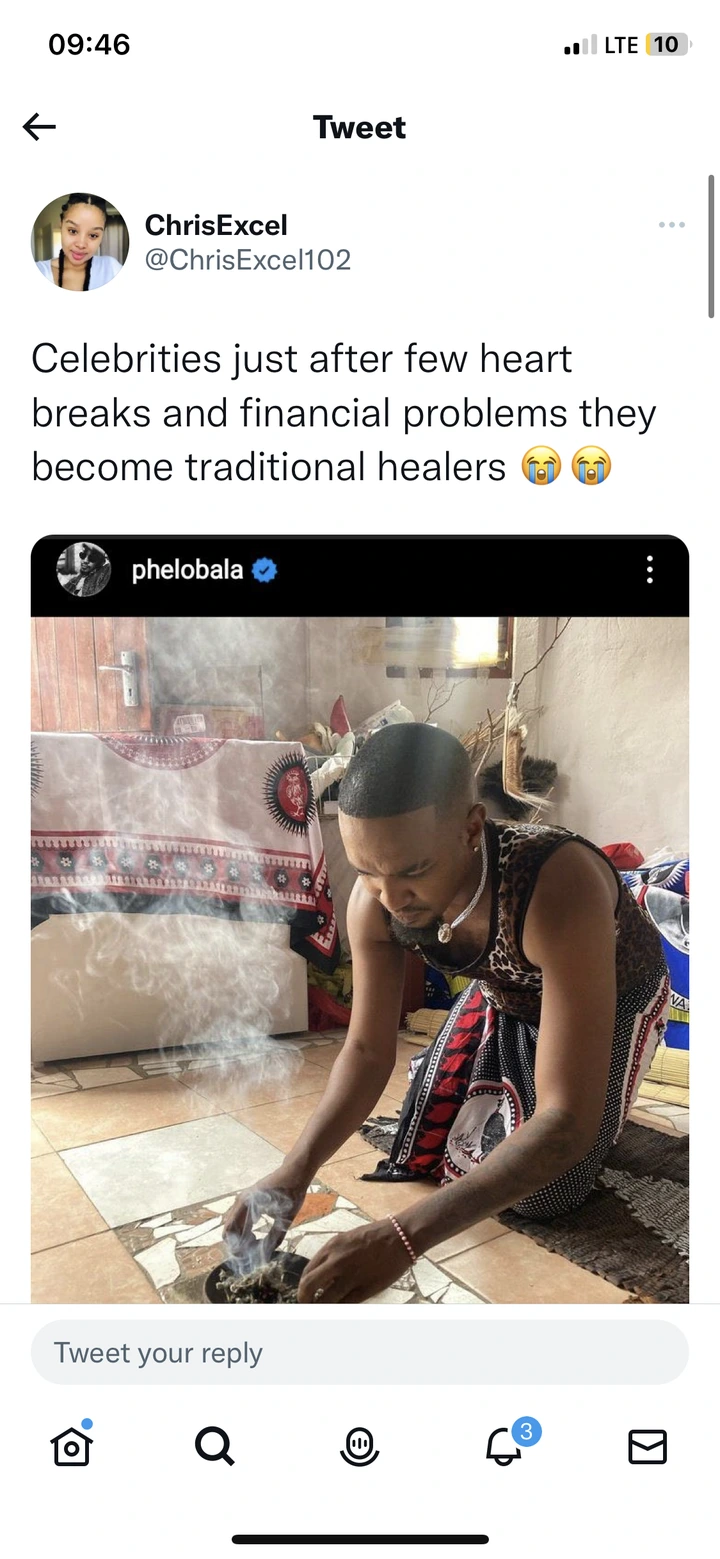Open the tweet's three-dot more menu
Image resolution: width=720 pixels, height=1559 pixels.
[x=672, y=225]
